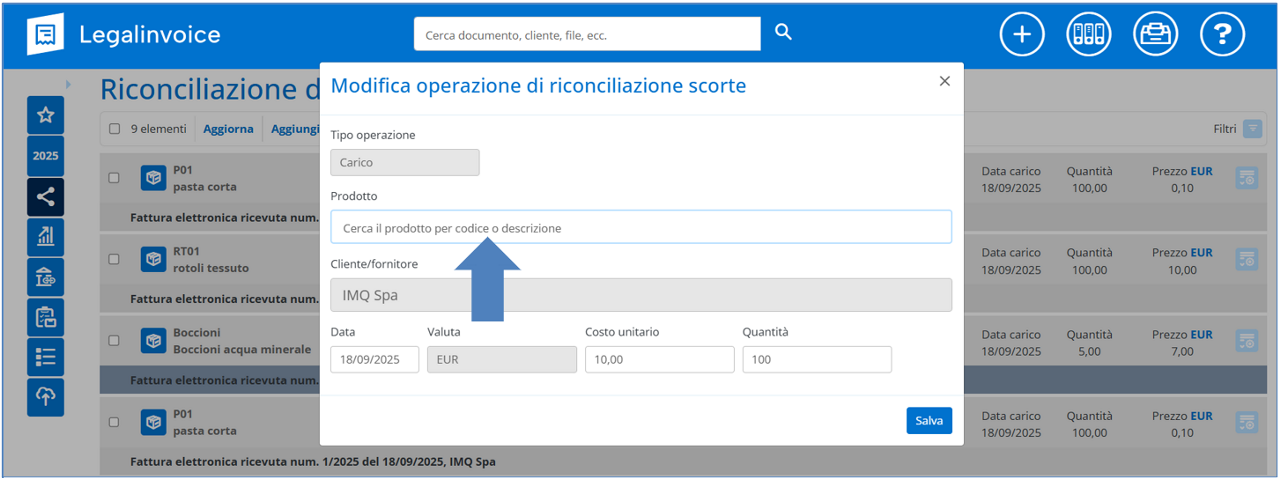Click the add new plus icon in header

(1021, 34)
